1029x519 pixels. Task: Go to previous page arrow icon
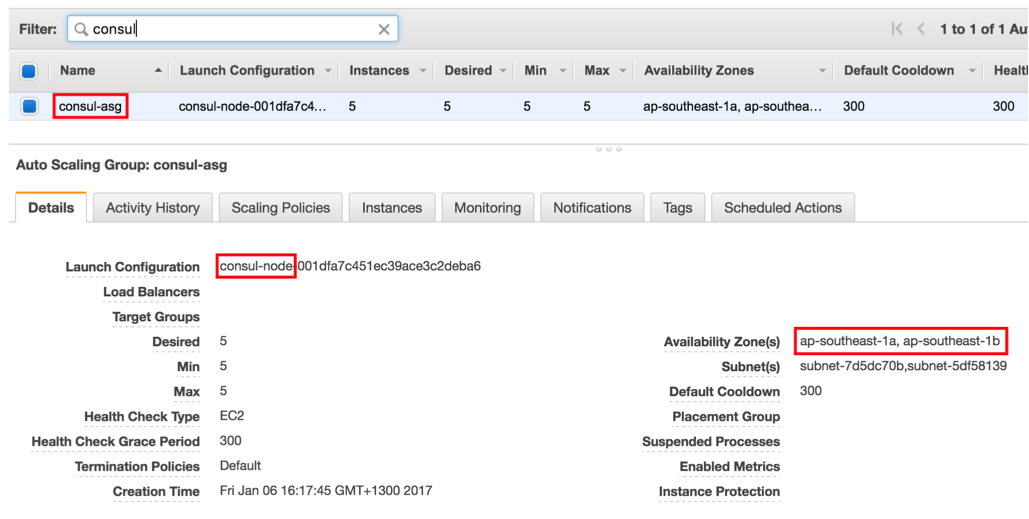click(921, 29)
